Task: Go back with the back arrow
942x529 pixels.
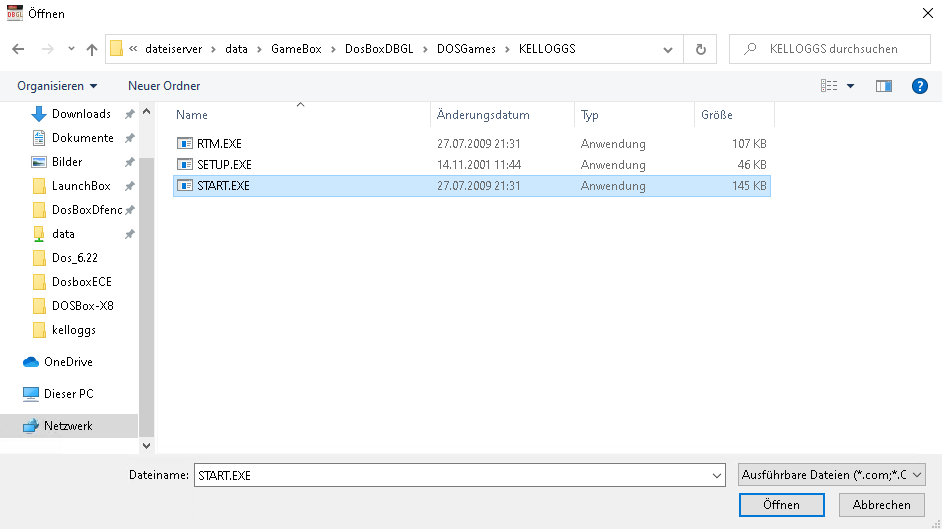Action: tap(18, 49)
